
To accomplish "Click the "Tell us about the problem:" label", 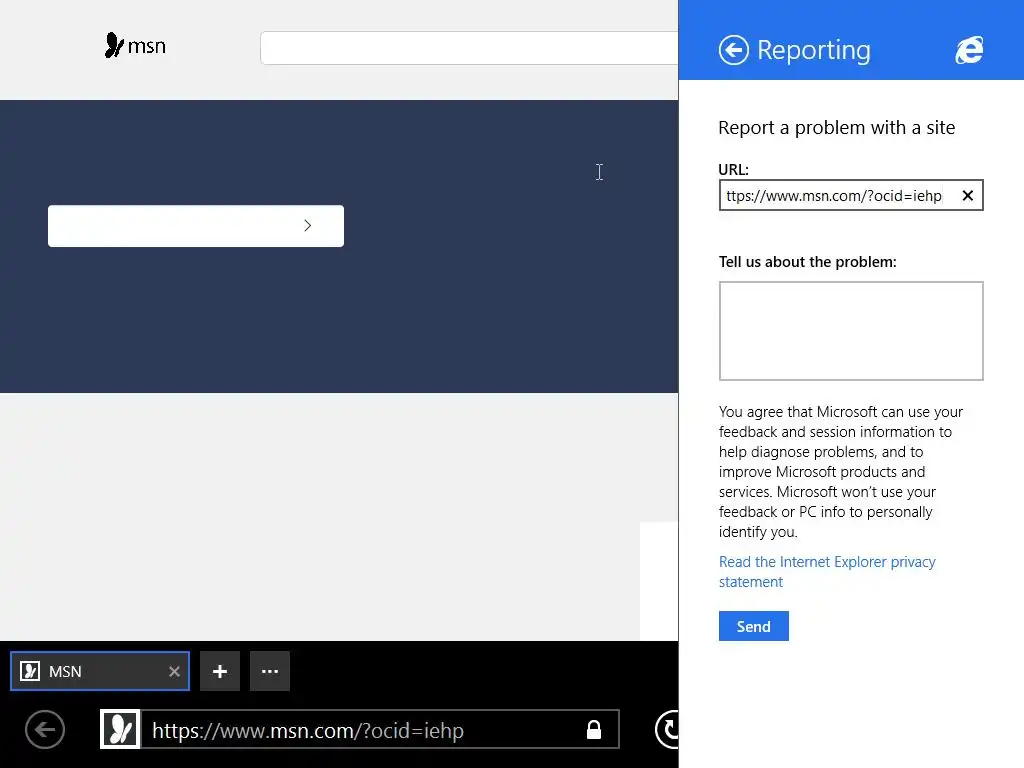I will [x=808, y=262].
